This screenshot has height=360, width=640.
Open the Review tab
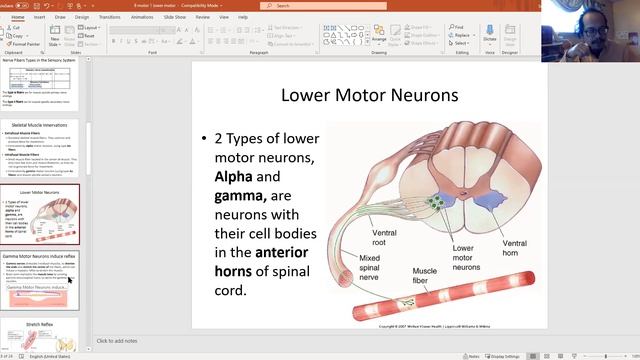point(202,17)
